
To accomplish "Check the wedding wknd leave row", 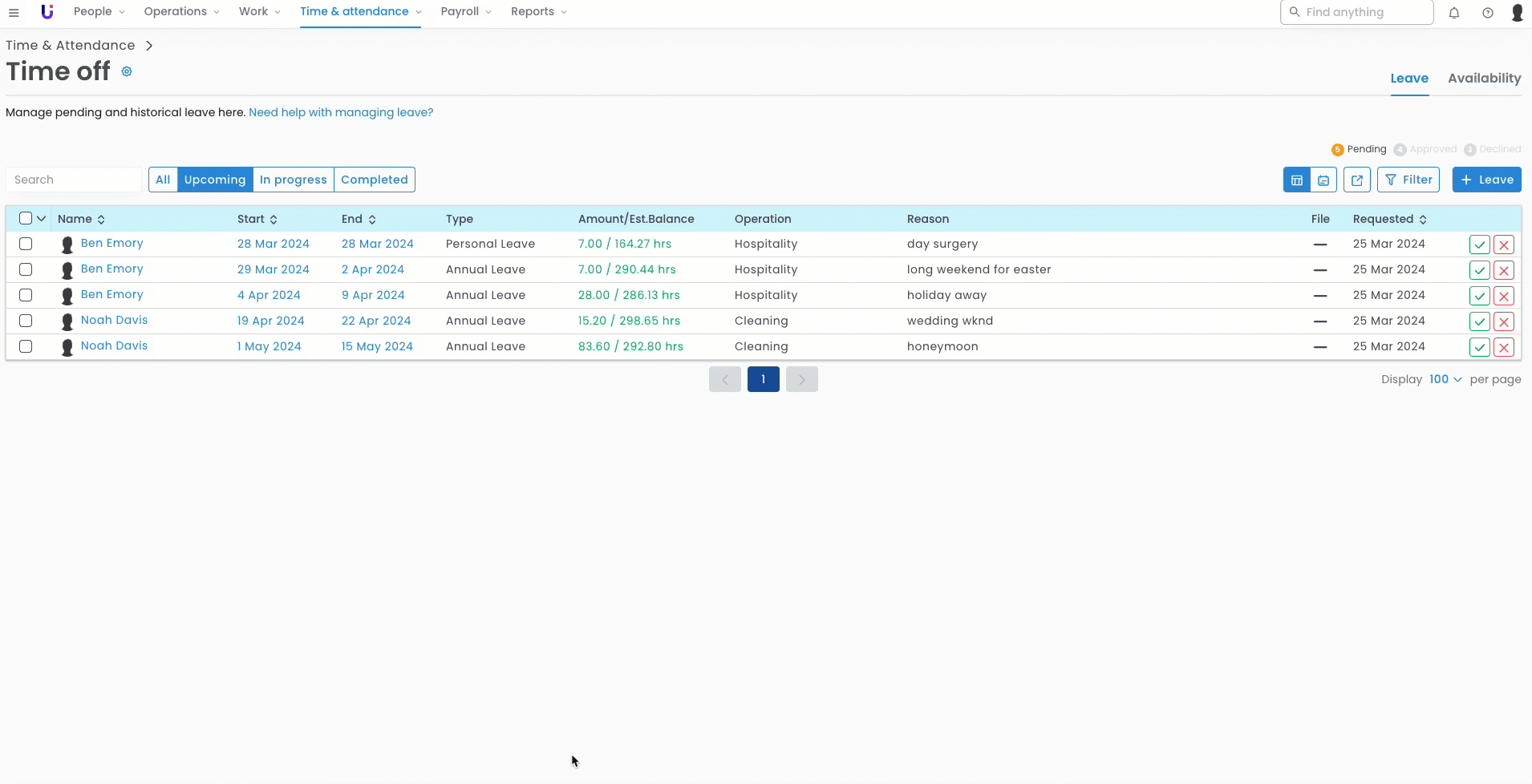I will tap(26, 321).
